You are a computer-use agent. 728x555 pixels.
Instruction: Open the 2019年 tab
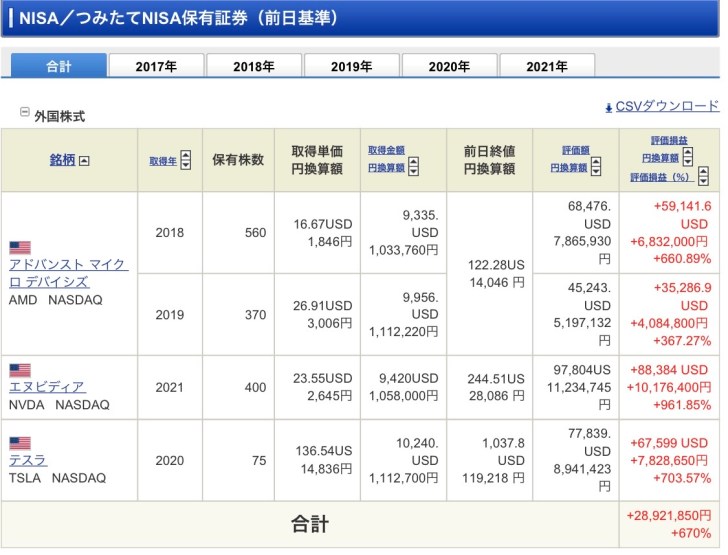pyautogui.click(x=351, y=67)
